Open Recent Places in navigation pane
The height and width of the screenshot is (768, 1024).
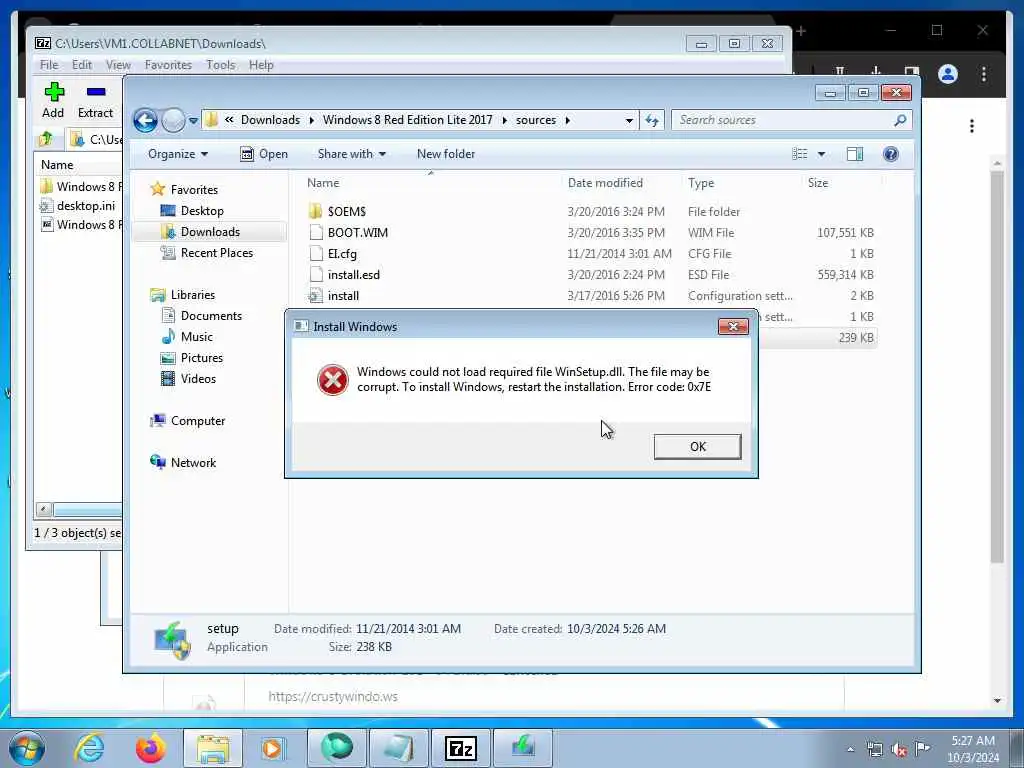pyautogui.click(x=216, y=253)
